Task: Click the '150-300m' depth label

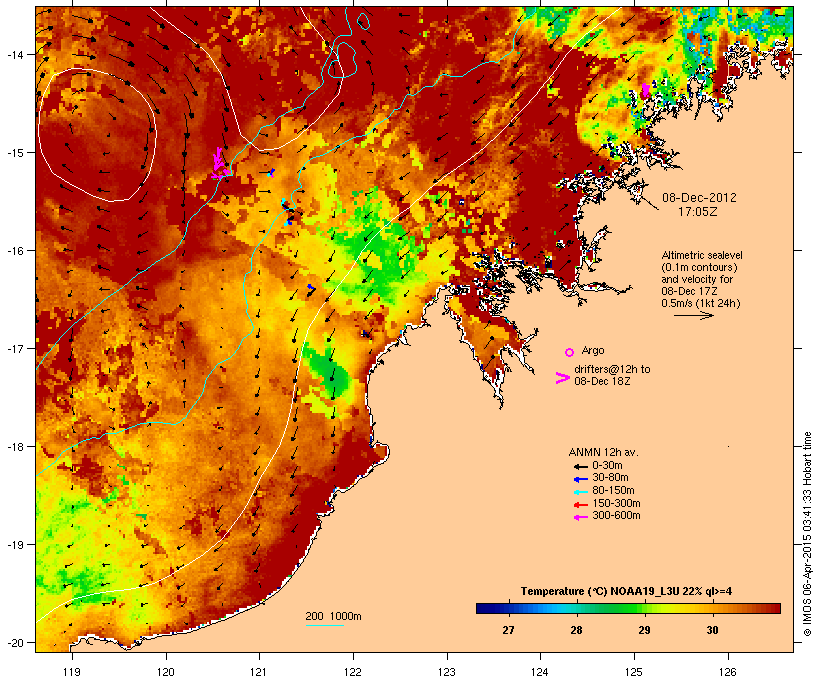Action: [616, 504]
